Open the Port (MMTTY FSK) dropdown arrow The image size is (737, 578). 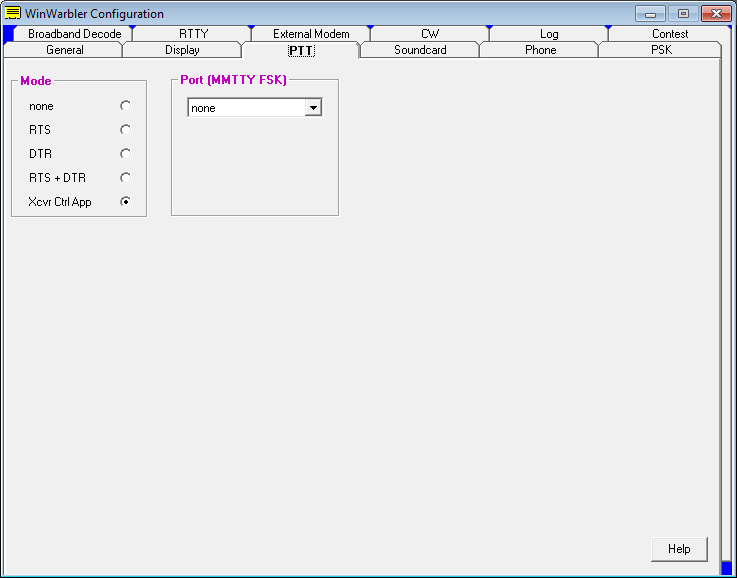(x=313, y=108)
